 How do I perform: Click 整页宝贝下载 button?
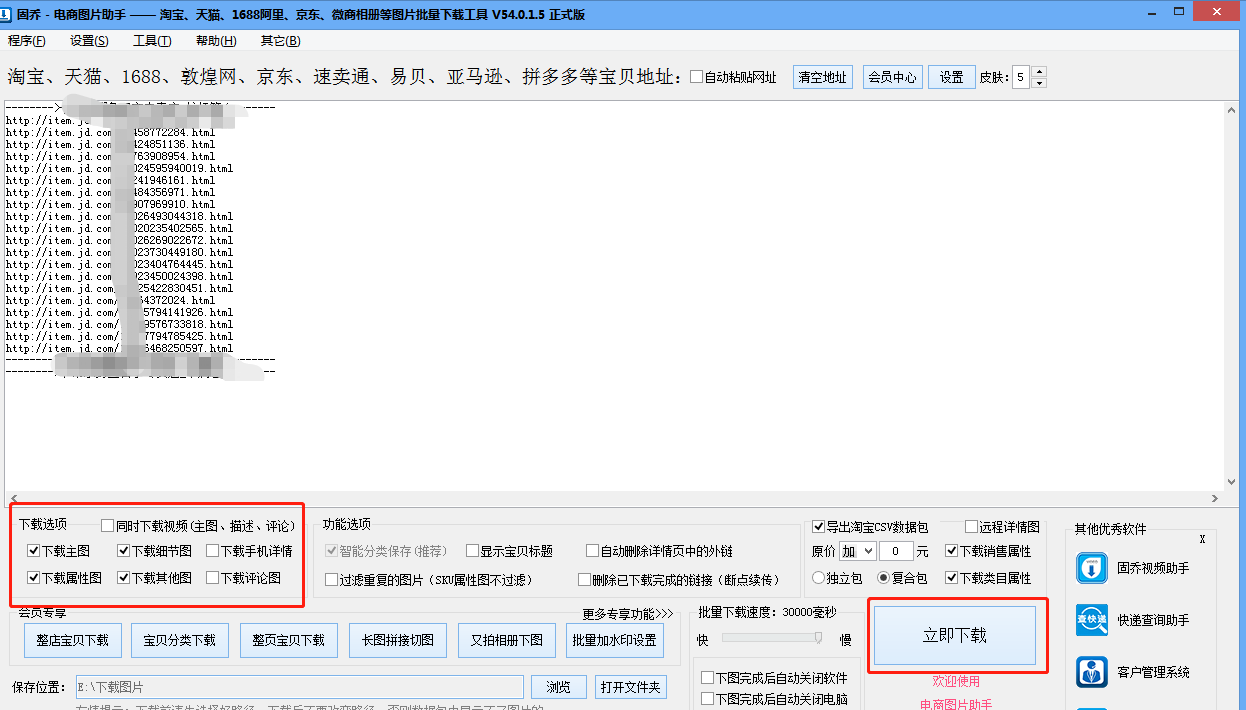point(289,640)
